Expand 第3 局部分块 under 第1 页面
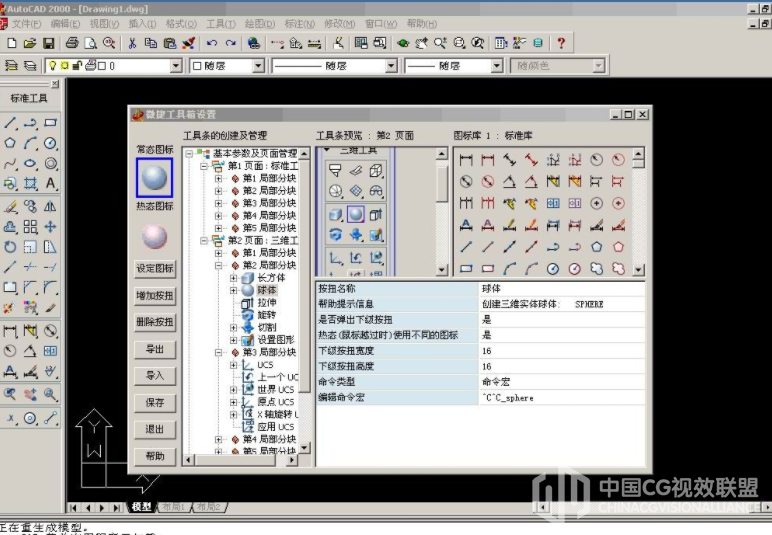Image resolution: width=772 pixels, height=535 pixels. click(219, 203)
